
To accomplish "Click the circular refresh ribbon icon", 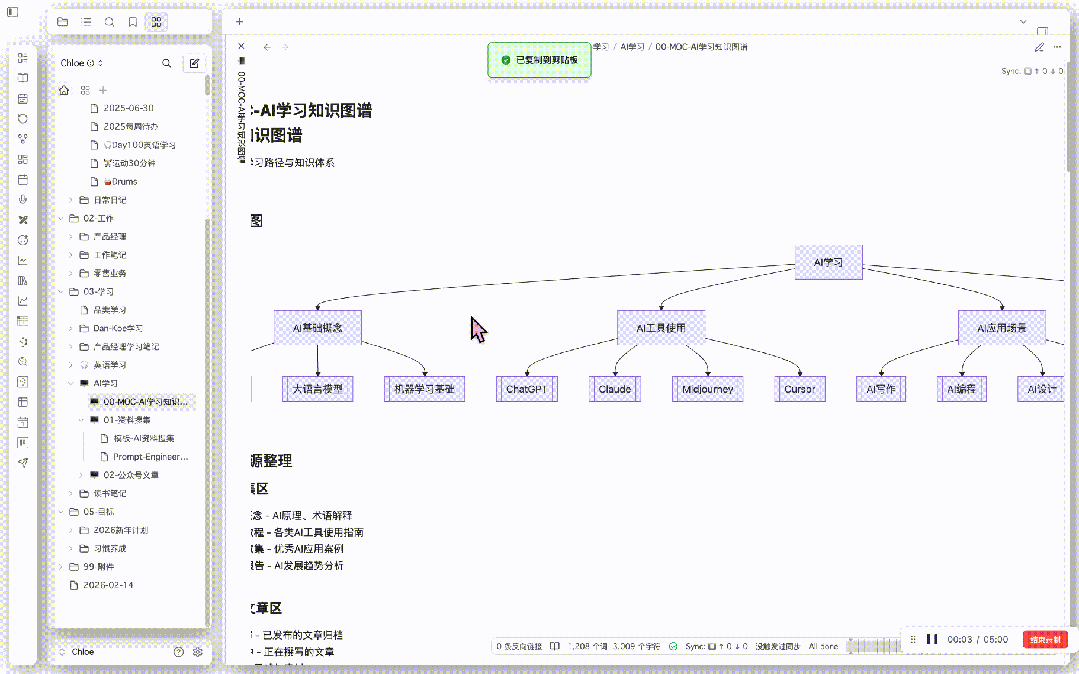I will (23, 118).
